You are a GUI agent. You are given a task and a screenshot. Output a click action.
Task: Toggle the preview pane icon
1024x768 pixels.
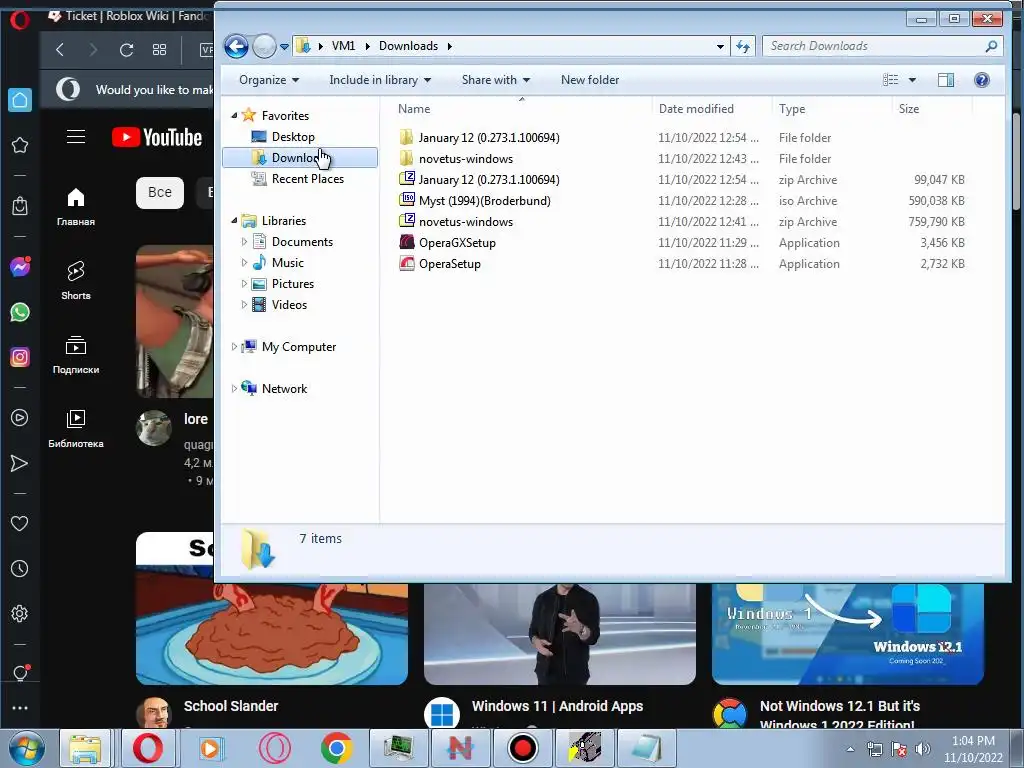946,80
